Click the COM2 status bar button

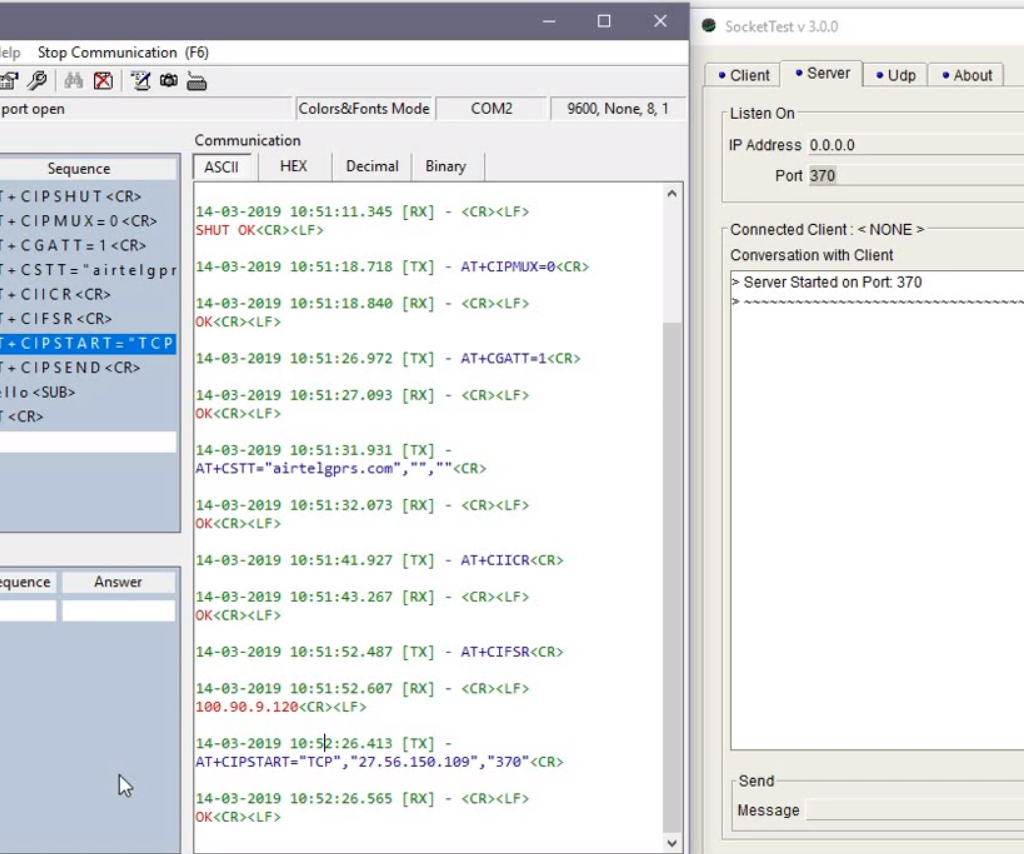pyautogui.click(x=491, y=108)
